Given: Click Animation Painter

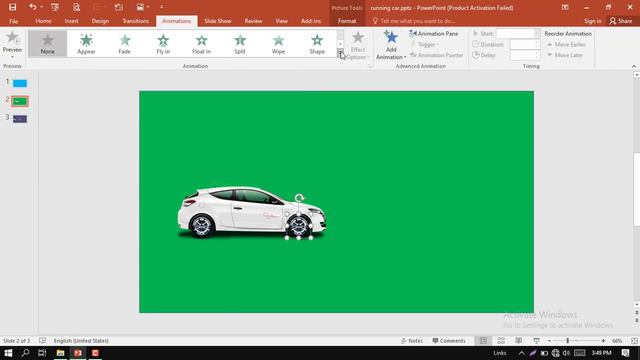Looking at the screenshot, I should (x=436, y=55).
